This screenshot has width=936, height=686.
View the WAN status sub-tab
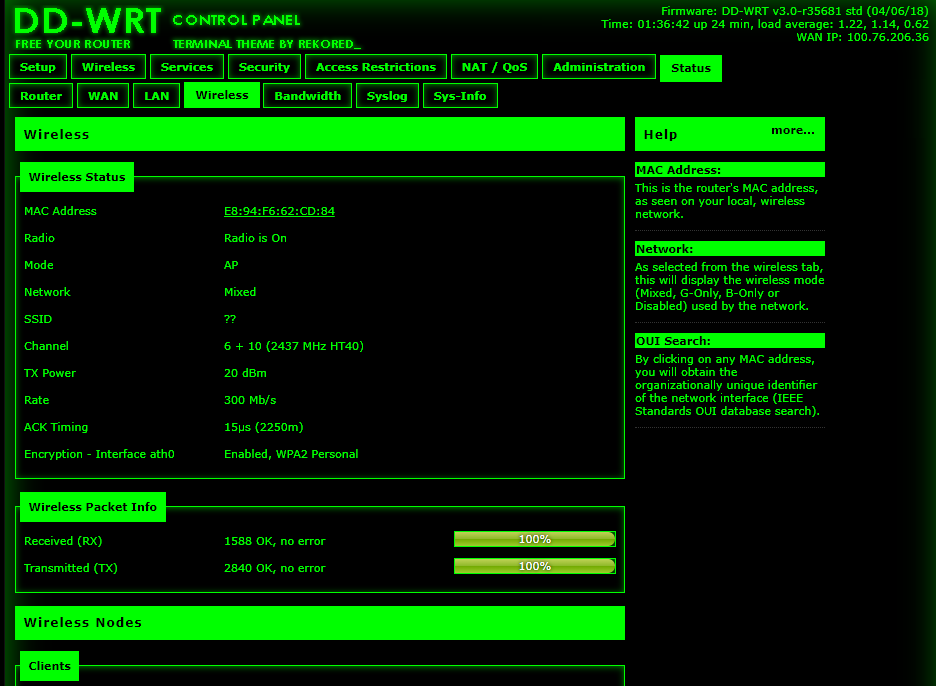pyautogui.click(x=103, y=96)
